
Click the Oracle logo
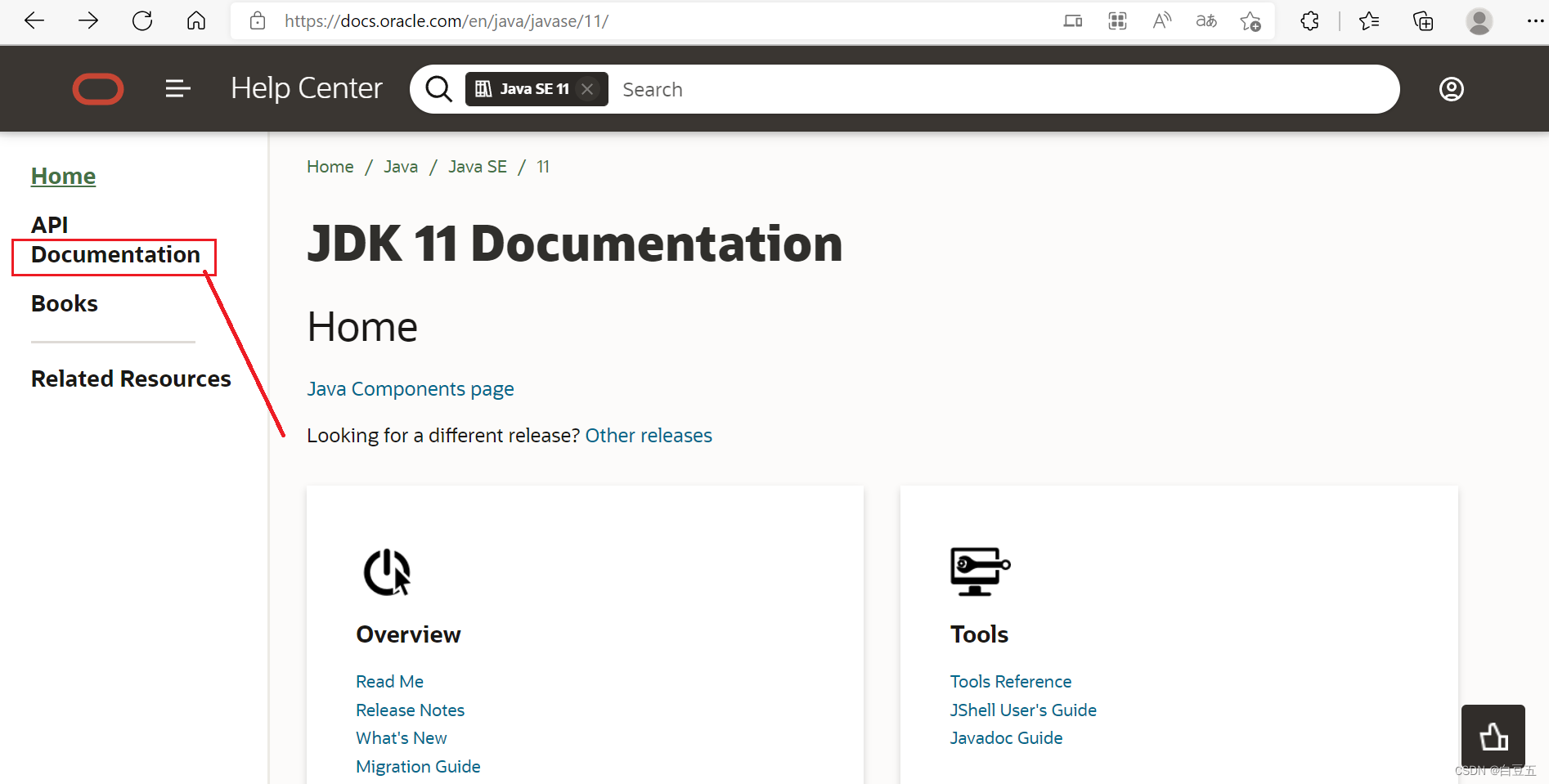point(98,89)
